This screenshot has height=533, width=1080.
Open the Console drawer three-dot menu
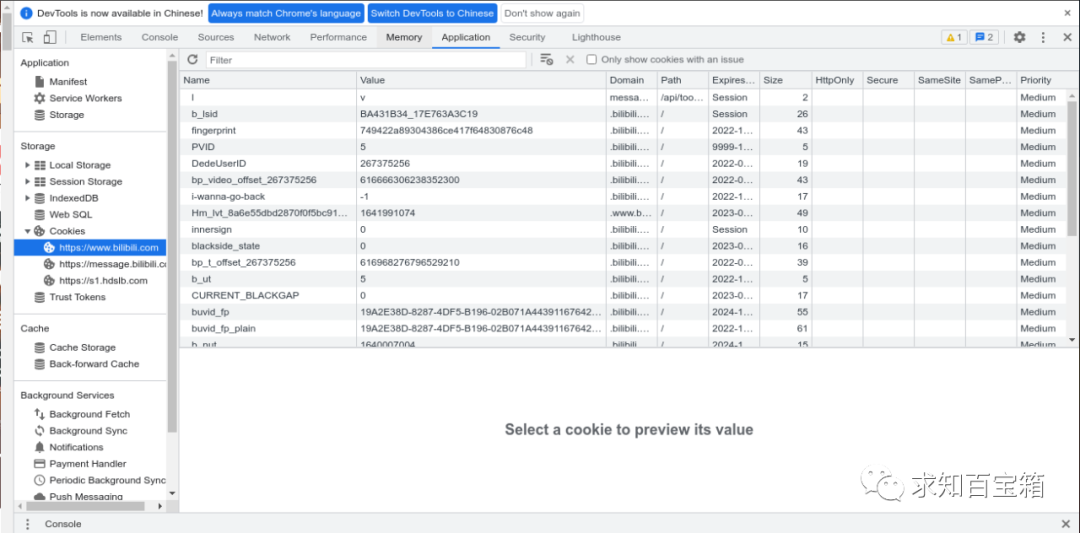pyautogui.click(x=28, y=524)
